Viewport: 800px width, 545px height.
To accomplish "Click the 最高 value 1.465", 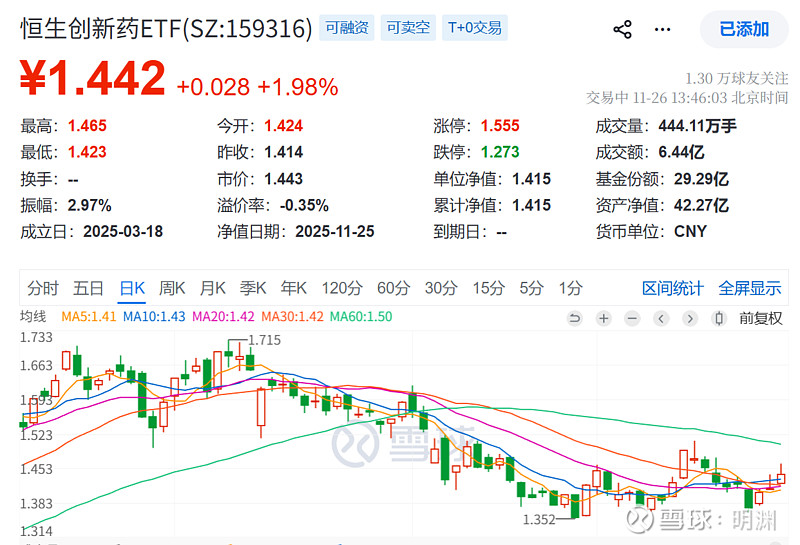I will point(87,126).
